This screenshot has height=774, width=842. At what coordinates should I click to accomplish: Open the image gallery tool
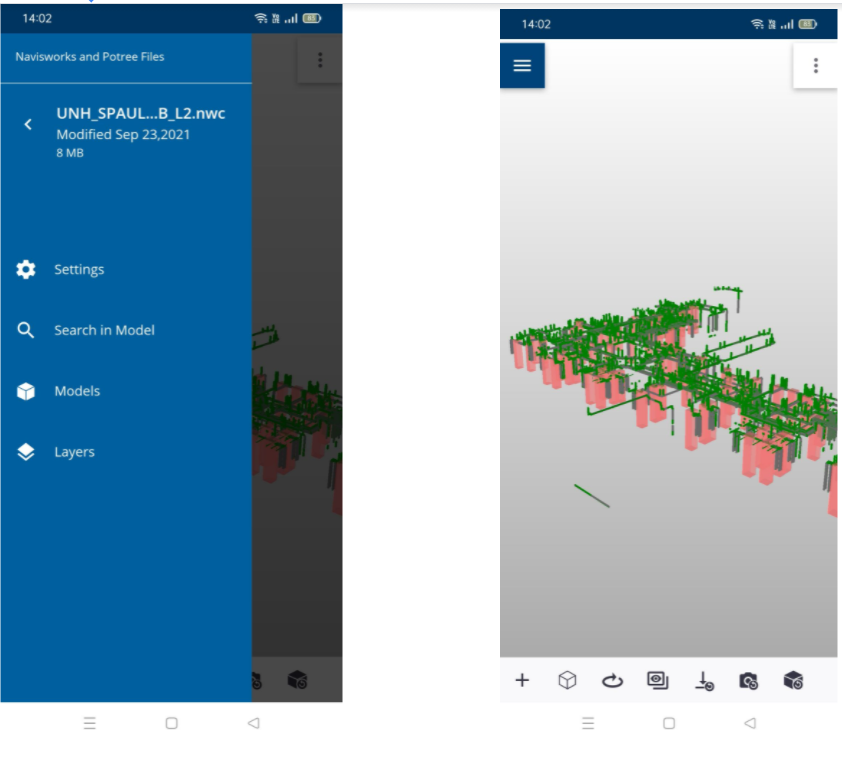click(x=657, y=680)
